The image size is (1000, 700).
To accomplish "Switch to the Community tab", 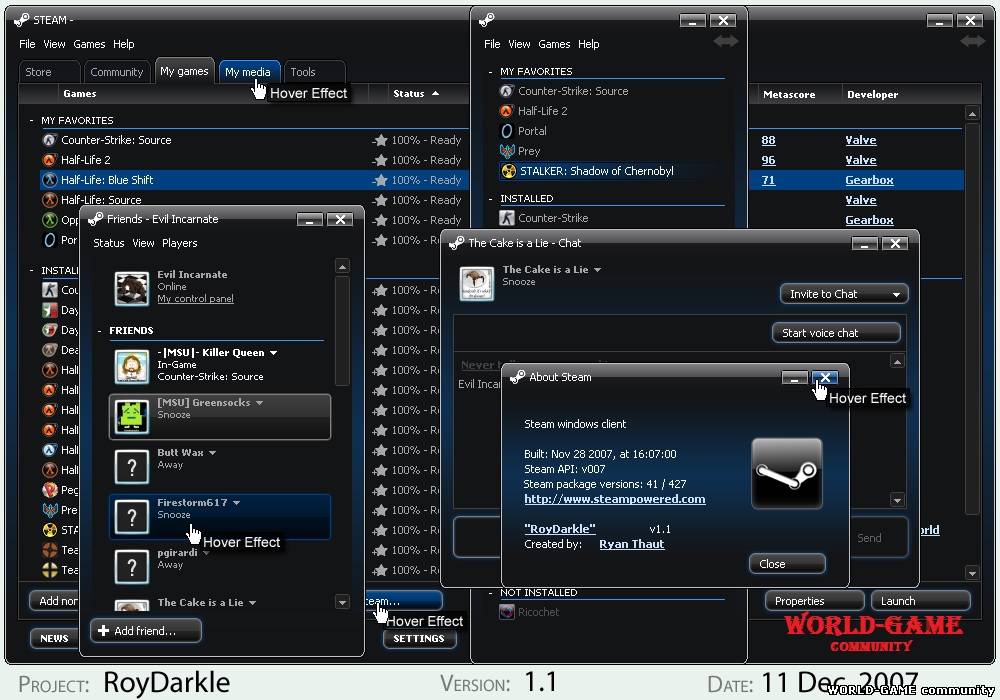I will (x=117, y=72).
